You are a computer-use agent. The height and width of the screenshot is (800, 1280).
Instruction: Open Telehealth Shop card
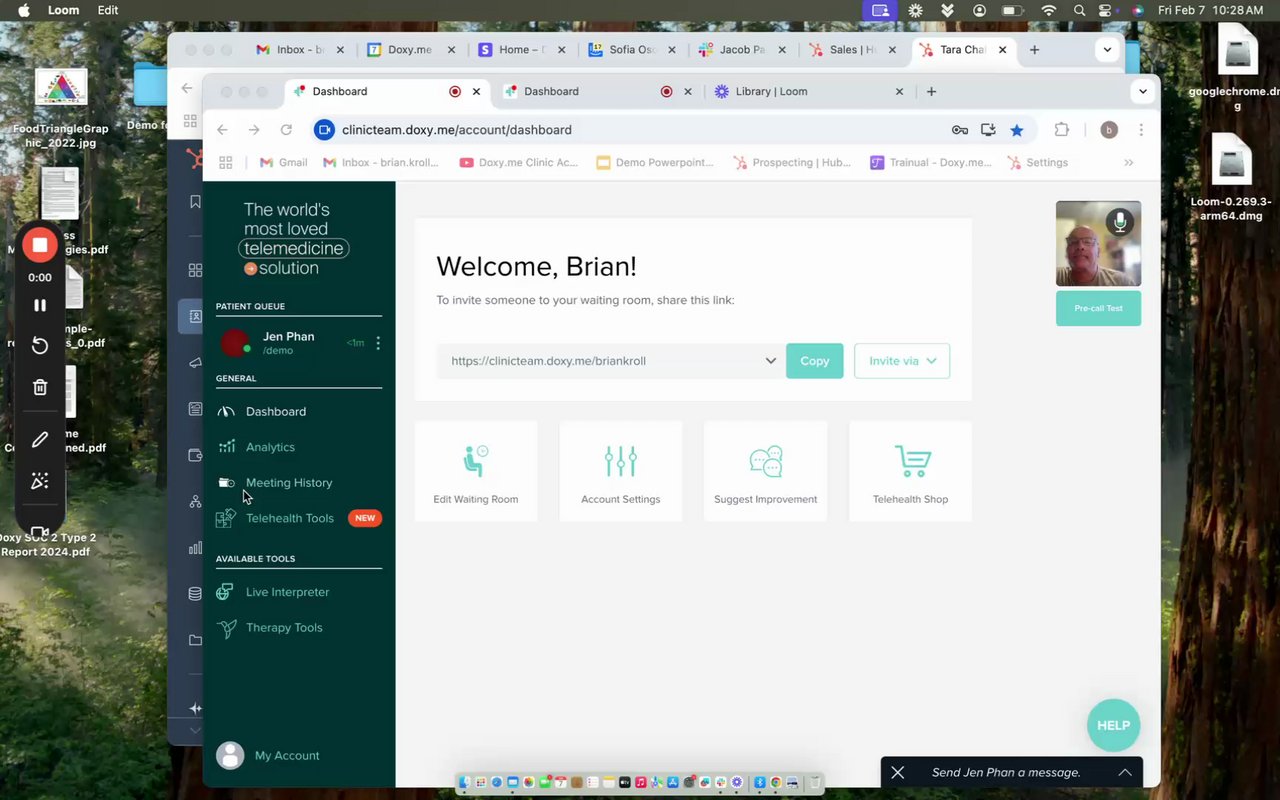pos(910,471)
